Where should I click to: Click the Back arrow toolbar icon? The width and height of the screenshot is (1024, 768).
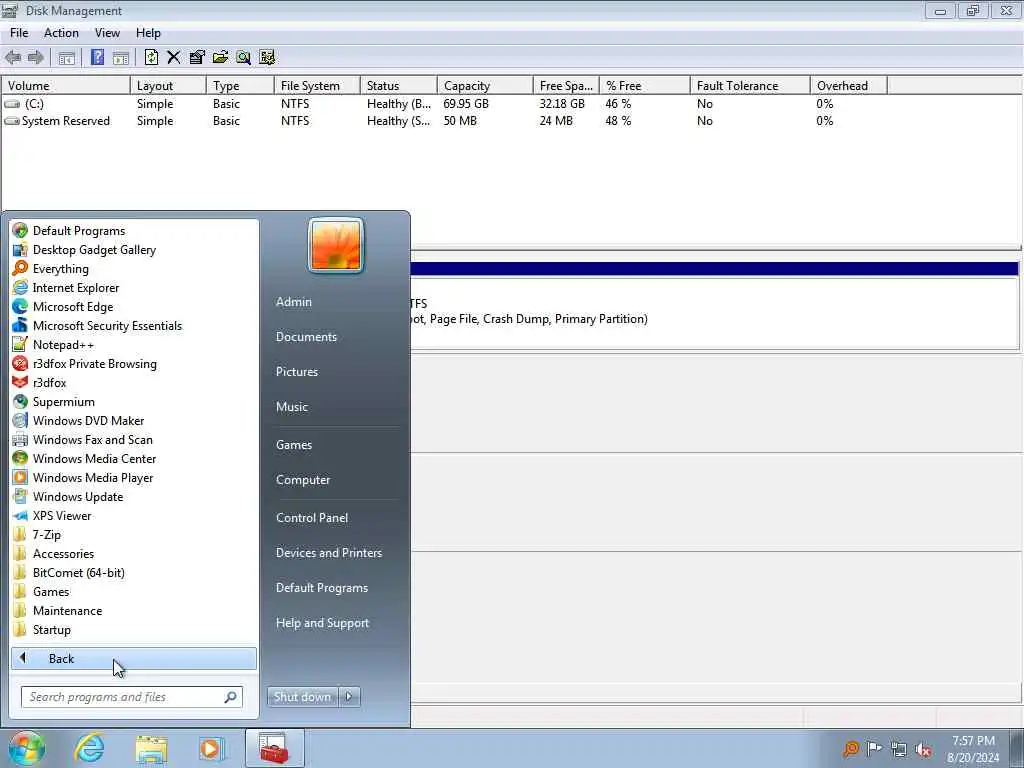pyautogui.click(x=13, y=57)
